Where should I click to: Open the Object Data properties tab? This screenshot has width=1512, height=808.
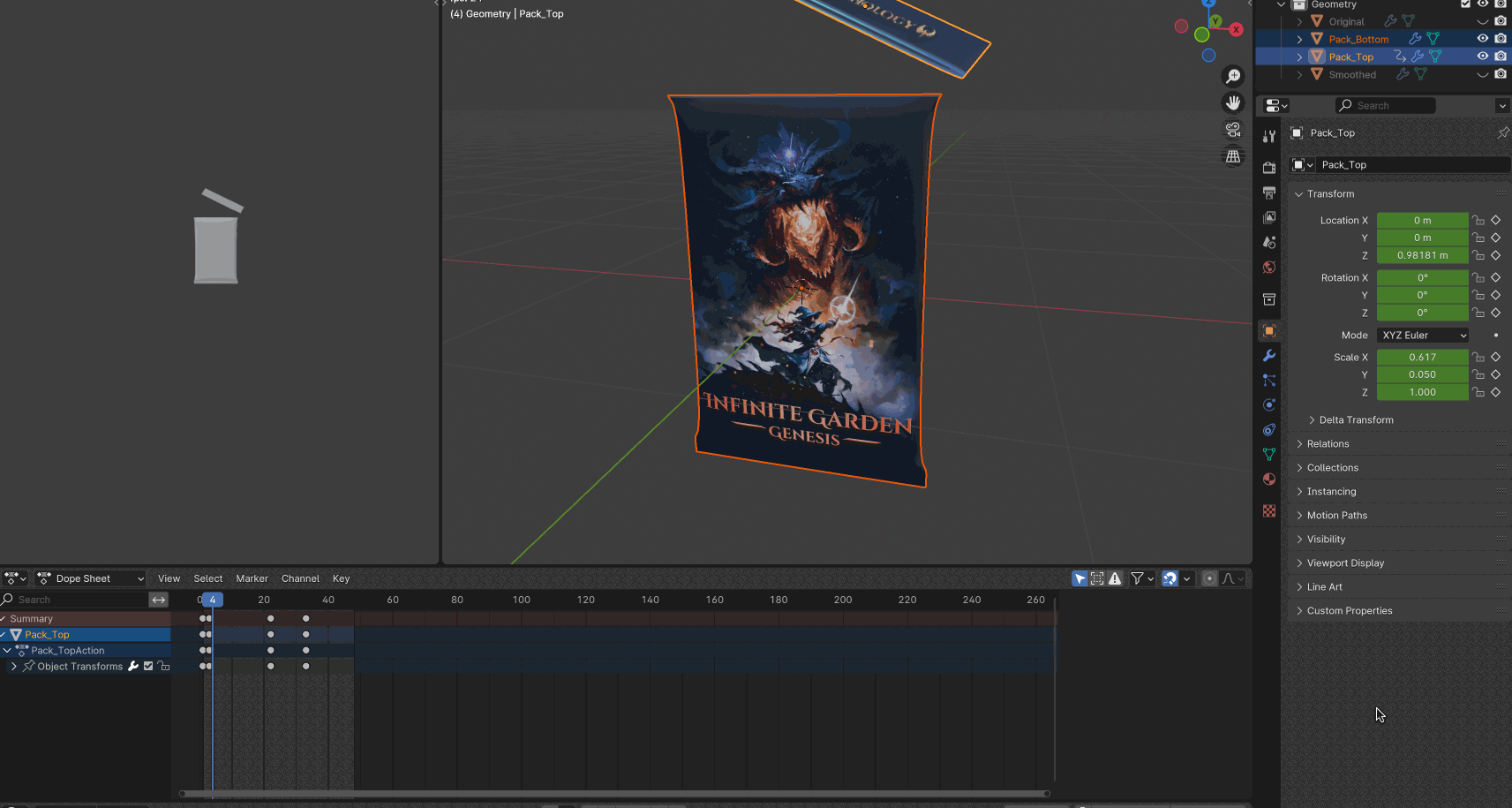1269,455
